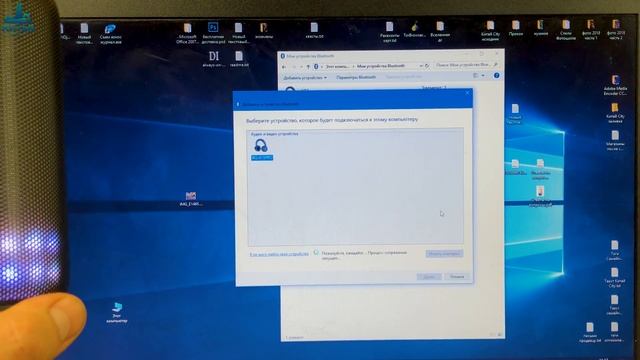
Task: Select the 'Этот компьютер' desktop icon
Action: tap(117, 313)
